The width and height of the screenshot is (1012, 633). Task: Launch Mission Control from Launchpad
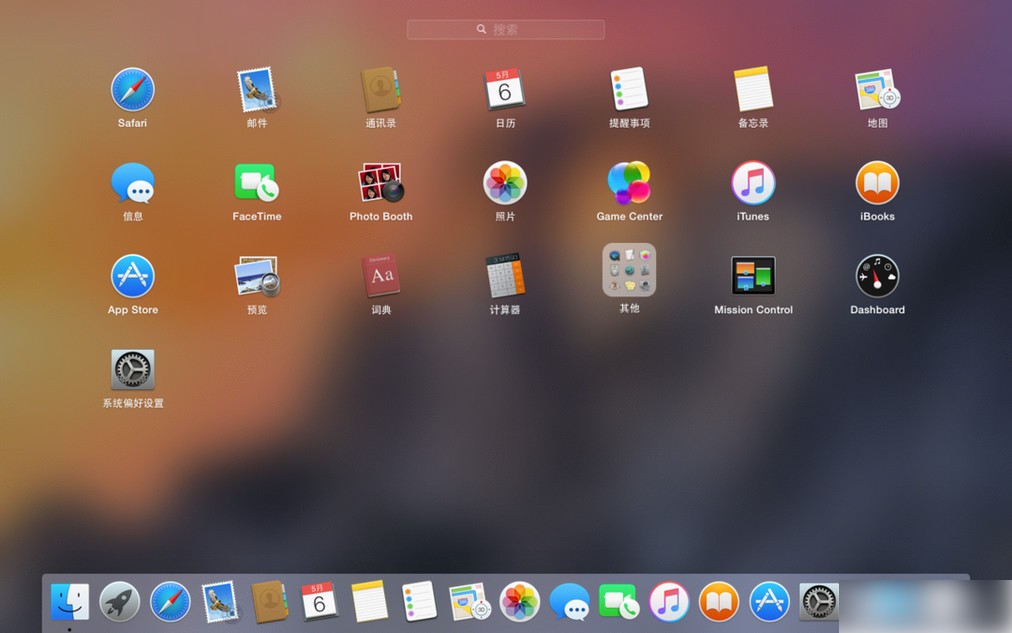click(753, 276)
